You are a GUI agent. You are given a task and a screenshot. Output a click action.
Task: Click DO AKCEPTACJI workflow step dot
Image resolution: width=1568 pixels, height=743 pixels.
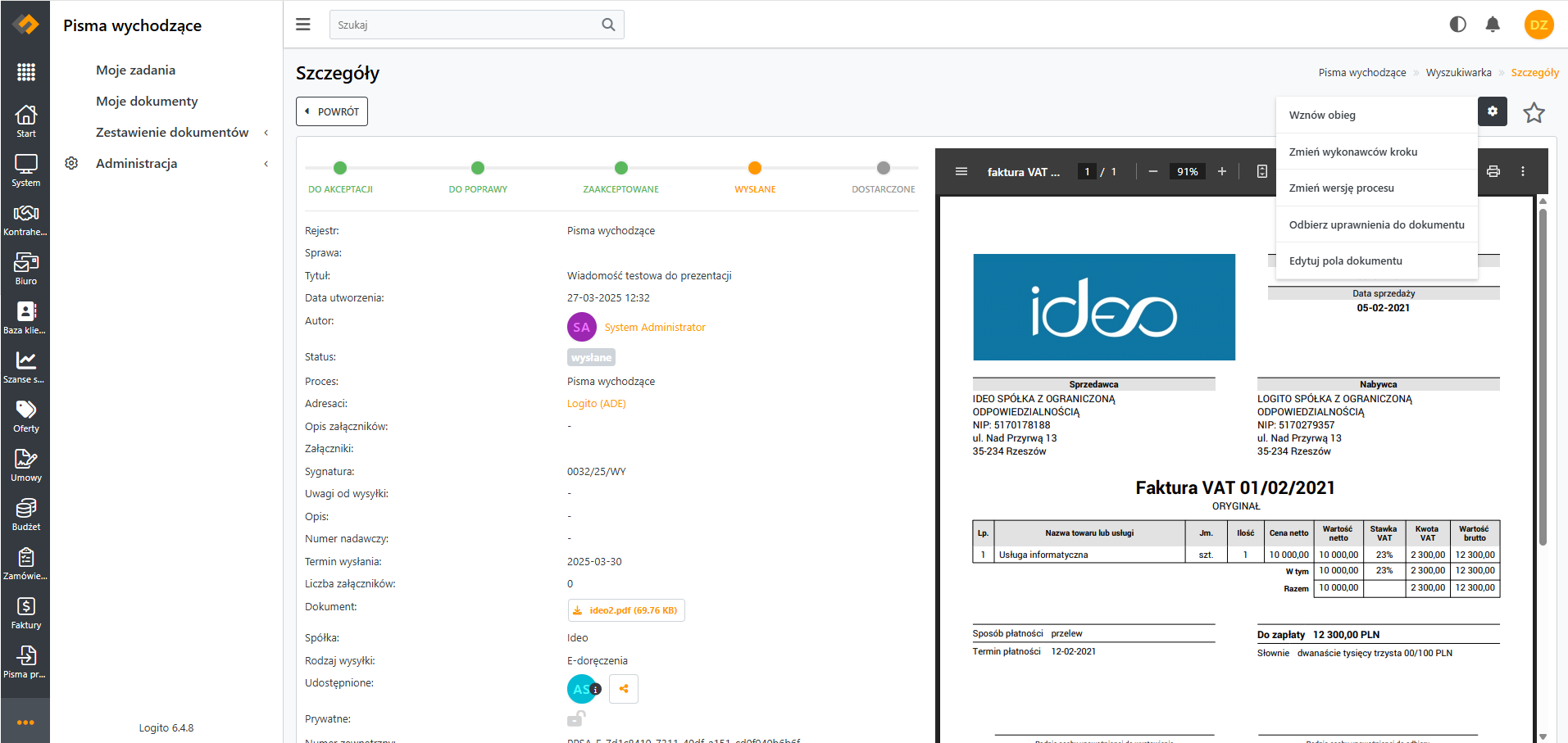[x=340, y=168]
